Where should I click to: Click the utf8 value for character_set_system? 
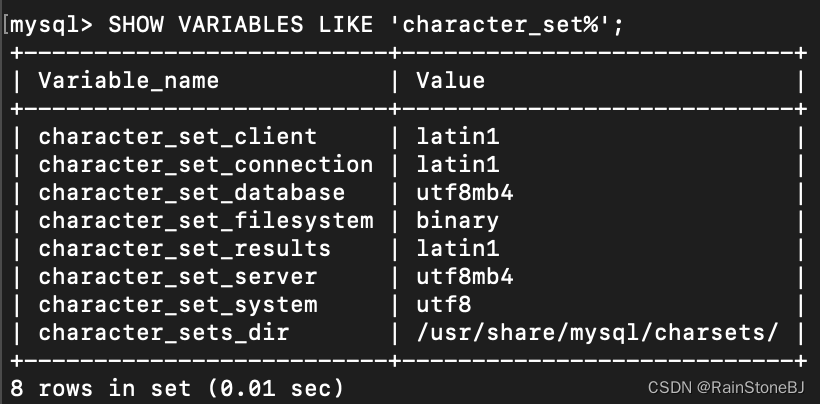point(443,305)
